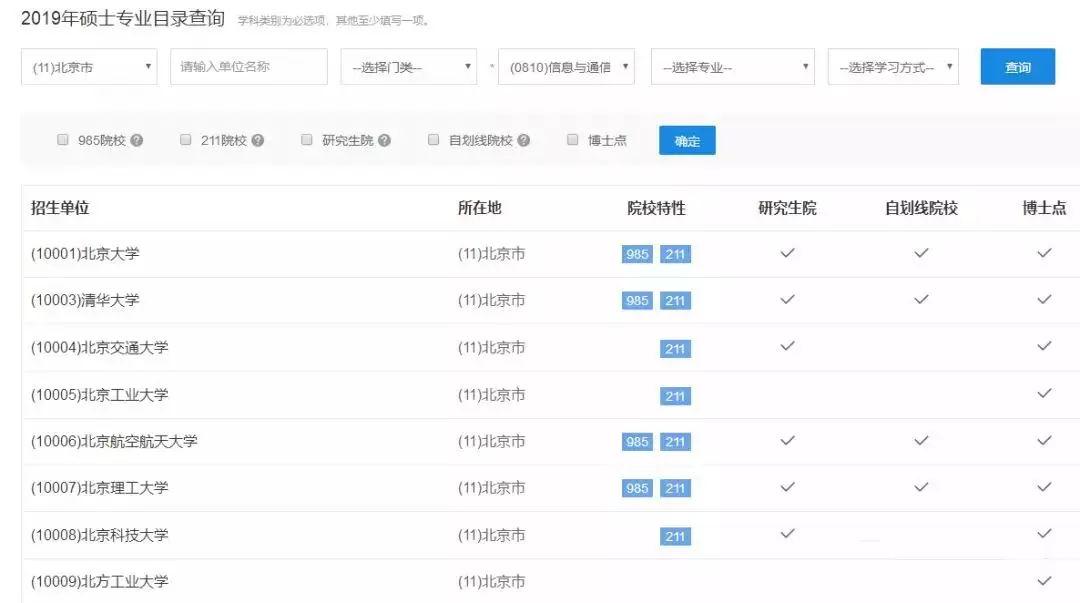Click help icon next to 自划线院校 filter
Screen dimensions: 1080x603
click(x=523, y=141)
